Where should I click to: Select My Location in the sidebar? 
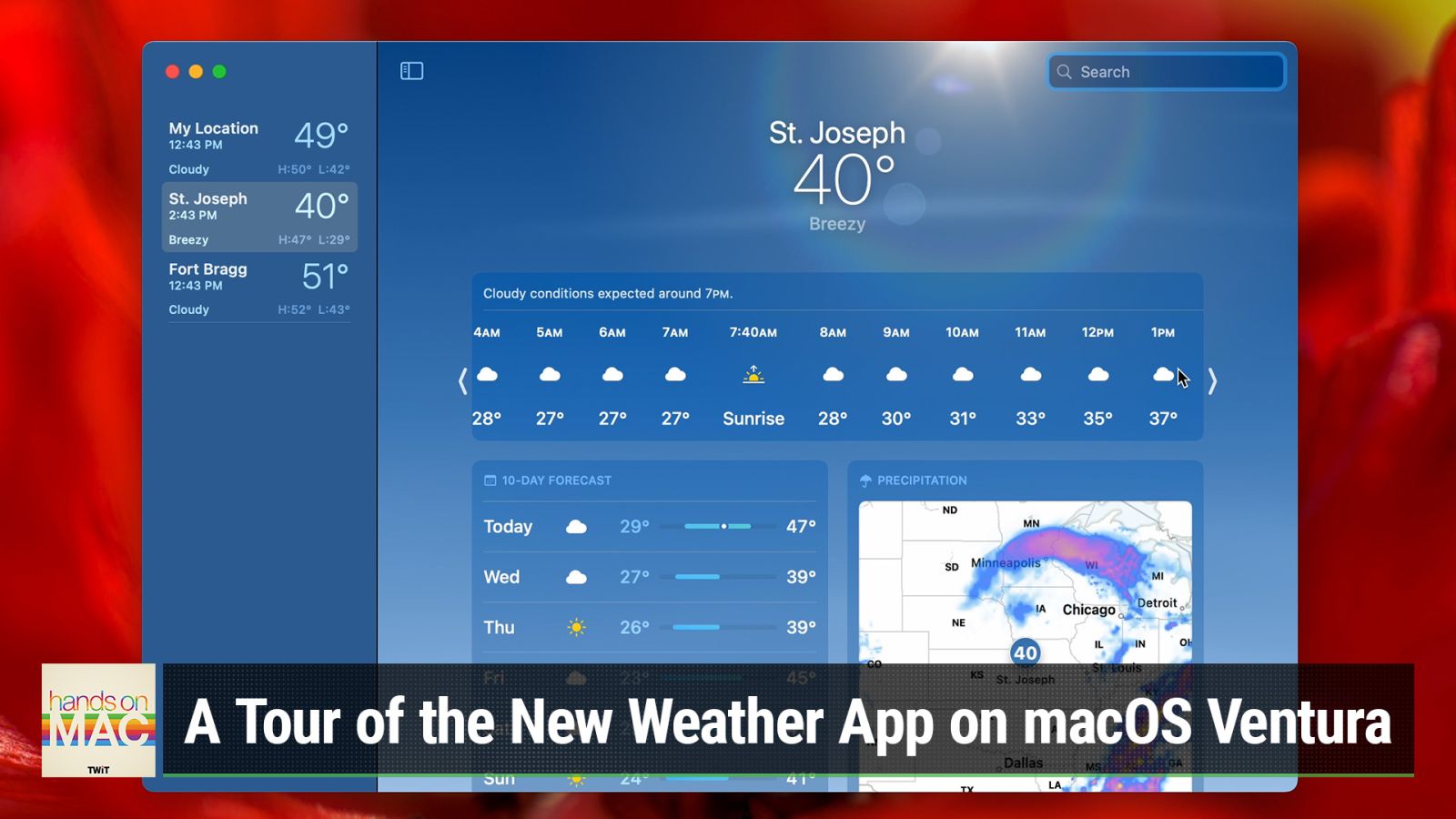(x=258, y=146)
